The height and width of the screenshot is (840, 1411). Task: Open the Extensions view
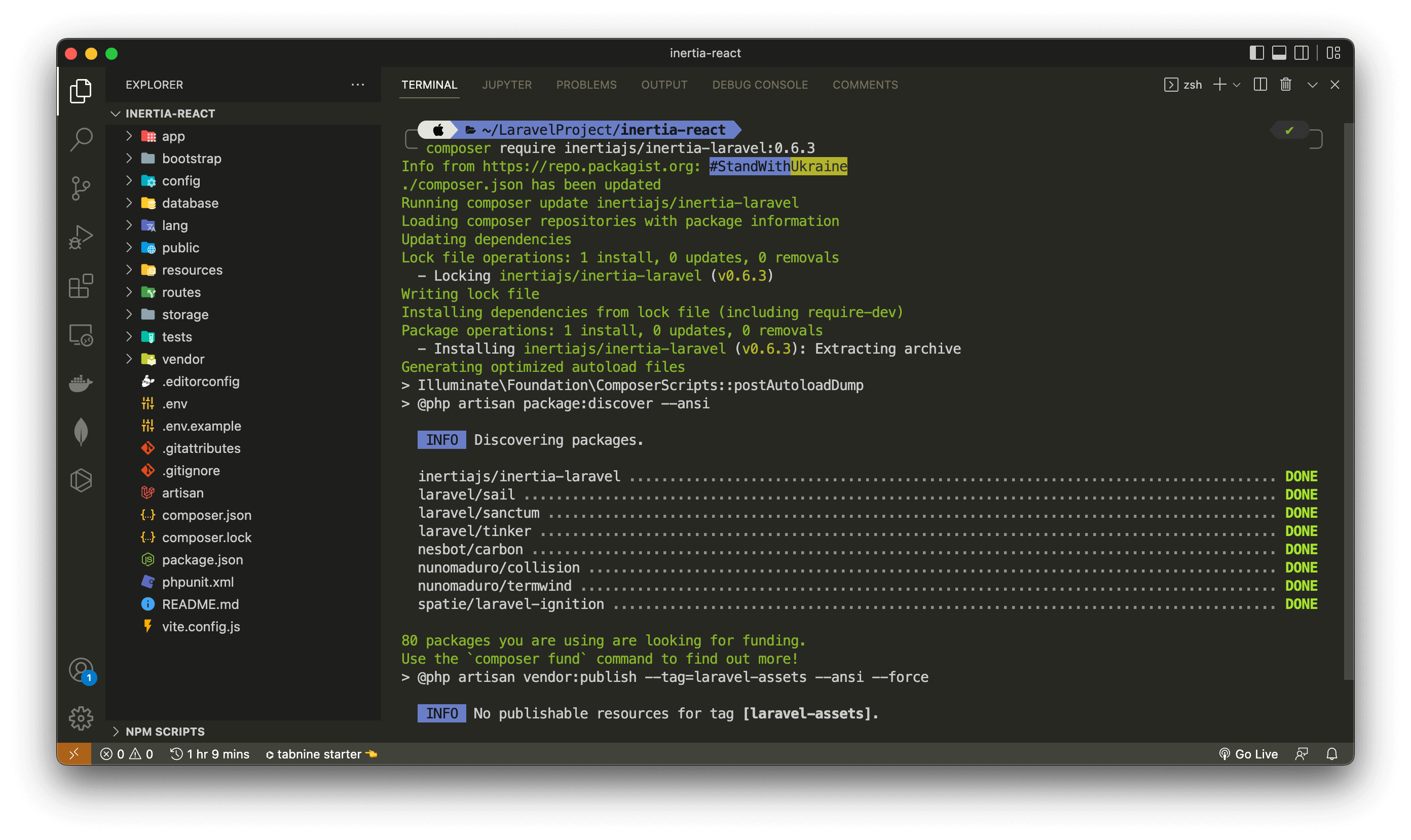81,286
